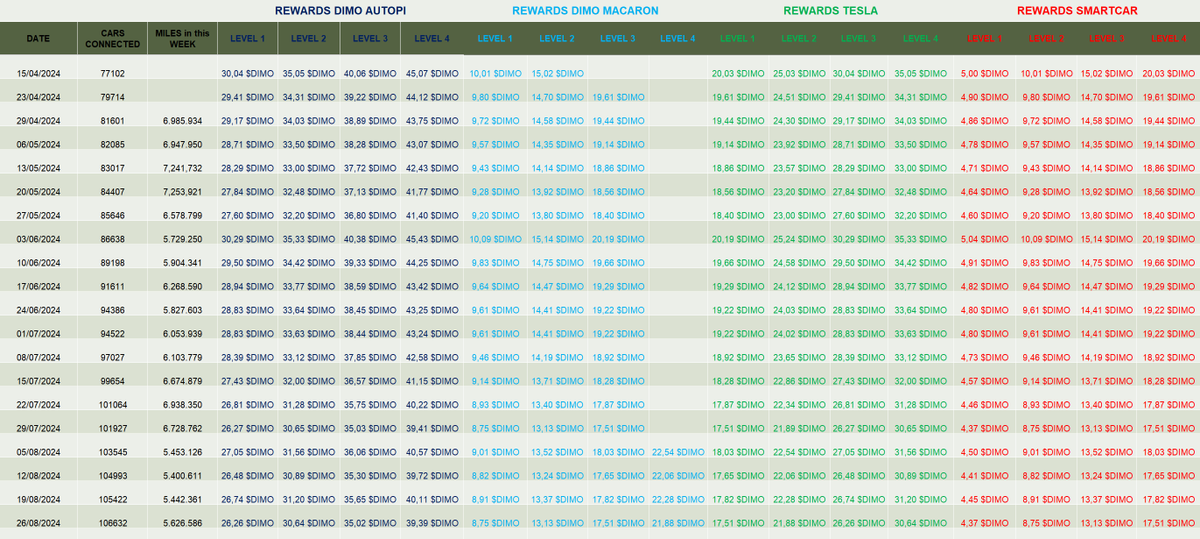
Task: Click cars connected value 106632
Action: (113, 521)
